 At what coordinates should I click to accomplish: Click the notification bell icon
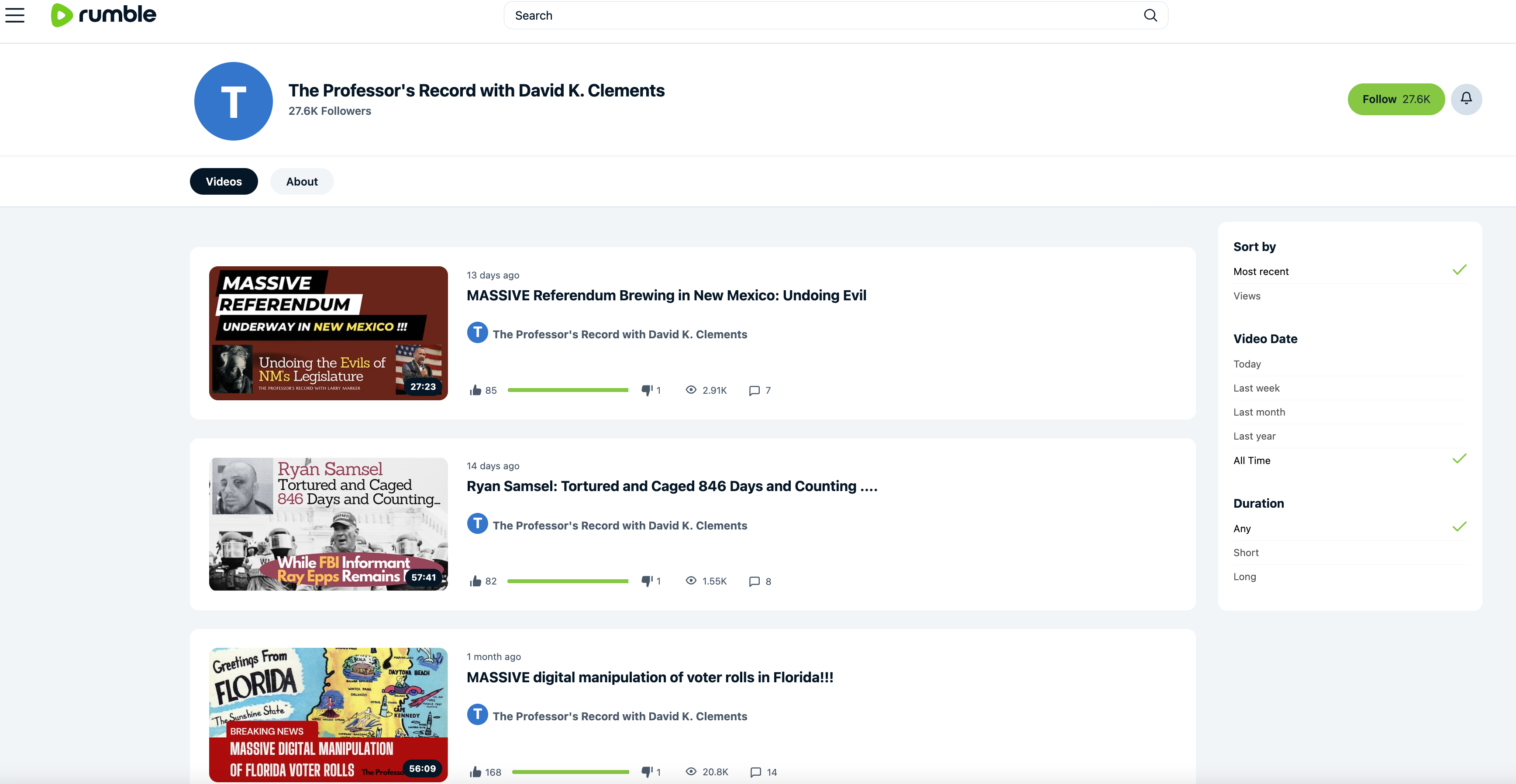coord(1466,99)
